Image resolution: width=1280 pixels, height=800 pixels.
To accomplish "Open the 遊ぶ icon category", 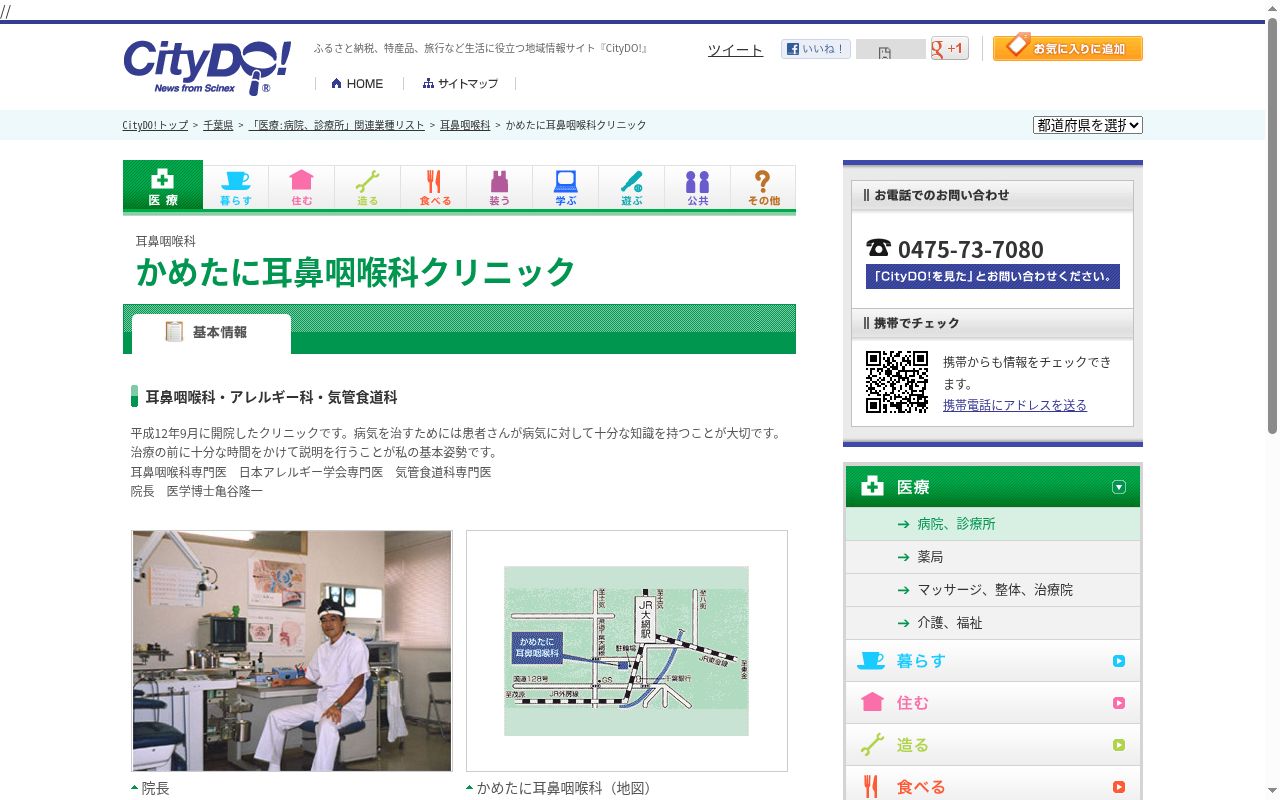I will [x=632, y=187].
